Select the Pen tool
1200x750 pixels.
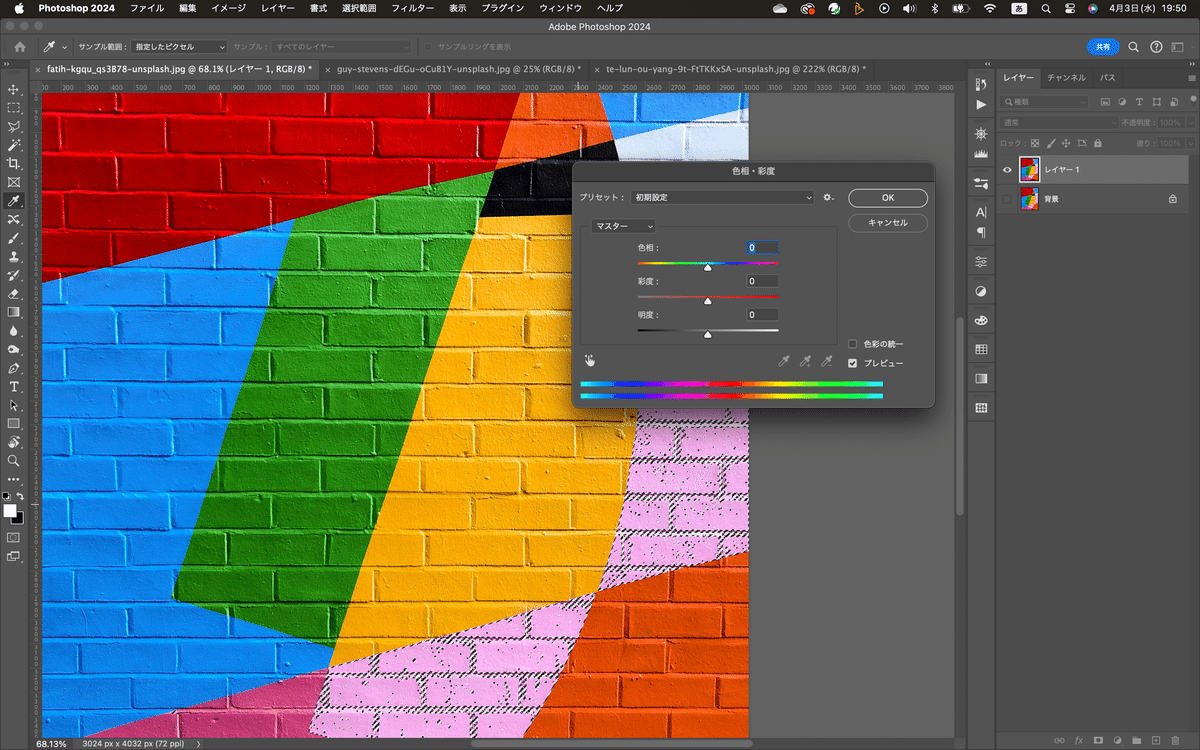tap(14, 368)
